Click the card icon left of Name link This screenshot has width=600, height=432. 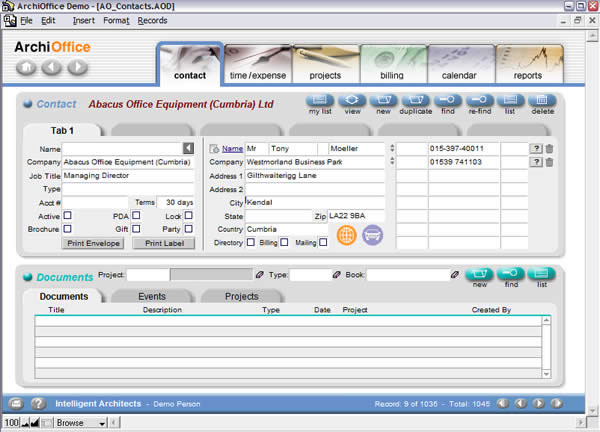[214, 148]
